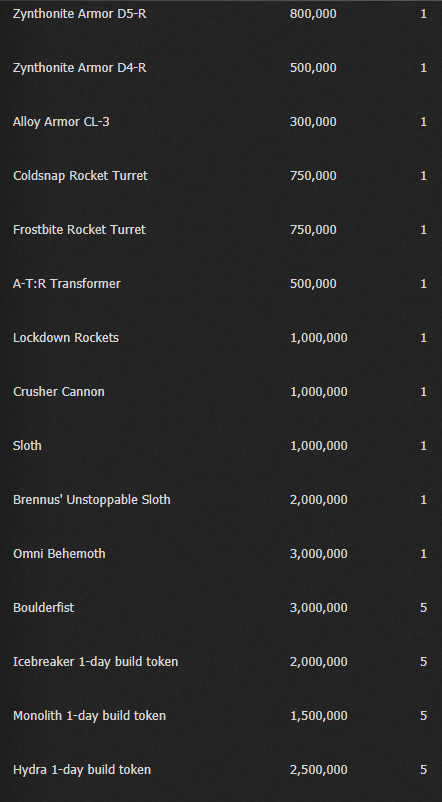Select the Zynthonite Armor D4-R row
The image size is (442, 802).
click(79, 68)
